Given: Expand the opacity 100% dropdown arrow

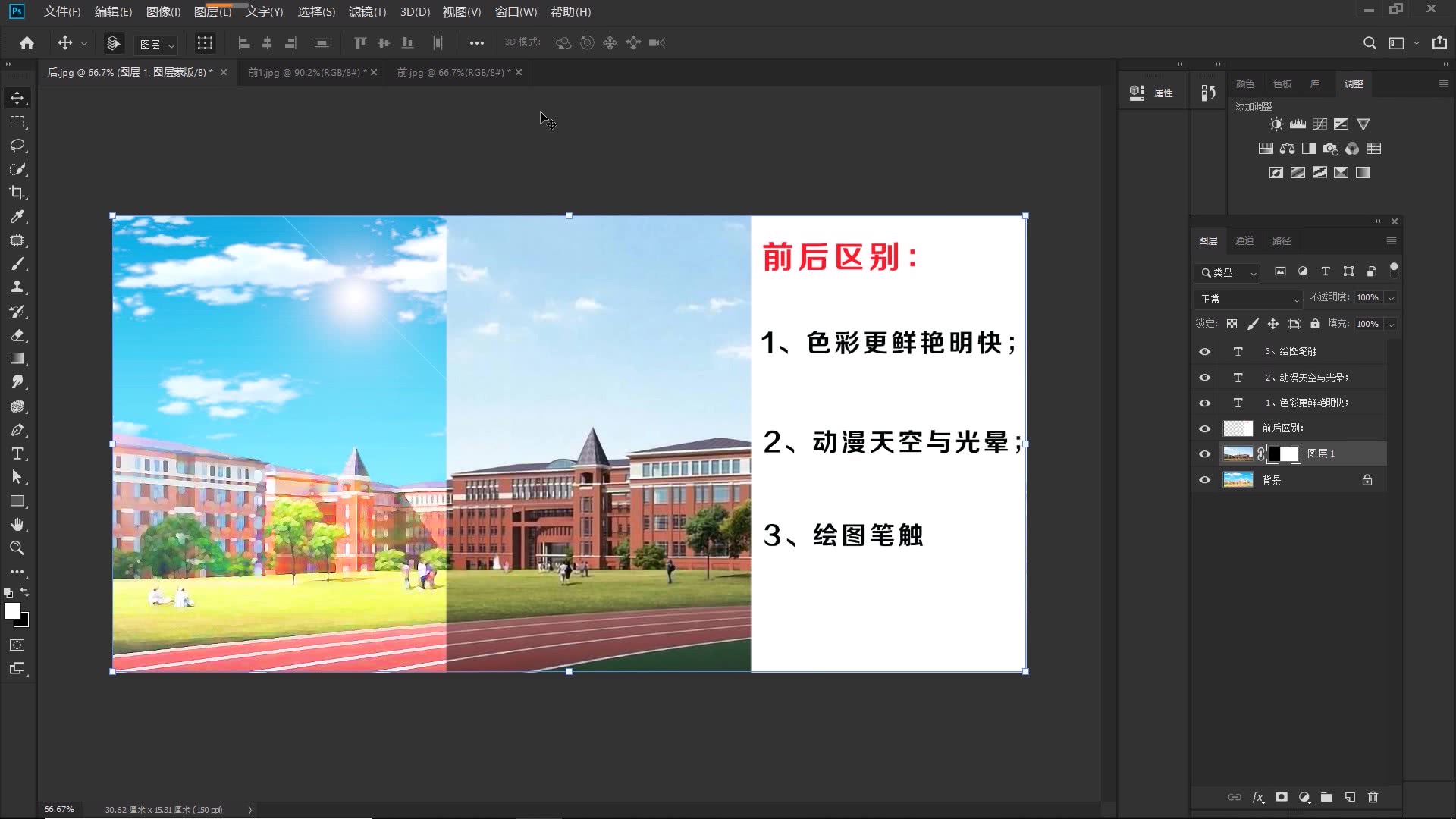Looking at the screenshot, I should [1391, 298].
